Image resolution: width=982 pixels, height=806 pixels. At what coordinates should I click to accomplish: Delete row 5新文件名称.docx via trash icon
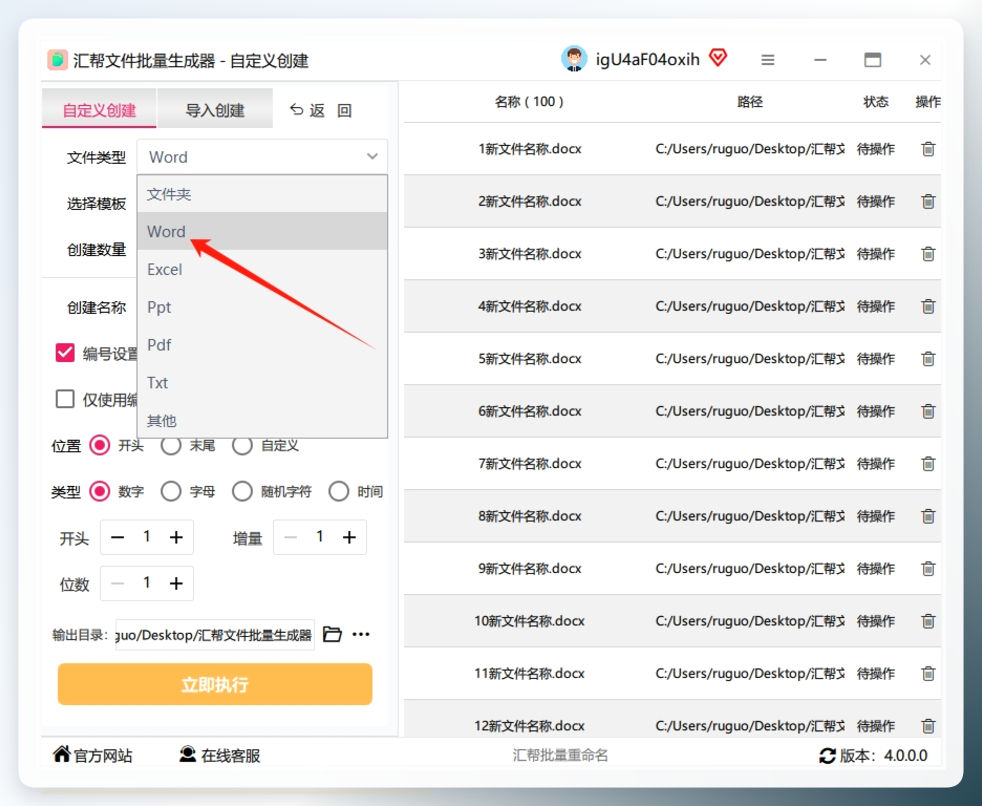(928, 359)
